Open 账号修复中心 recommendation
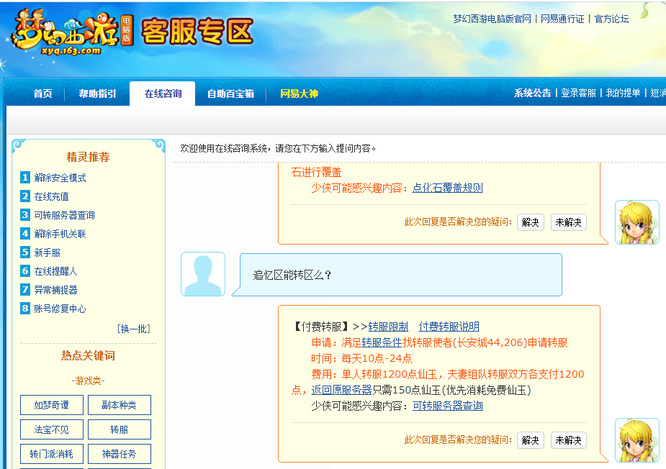666x469 pixels. click(x=60, y=308)
